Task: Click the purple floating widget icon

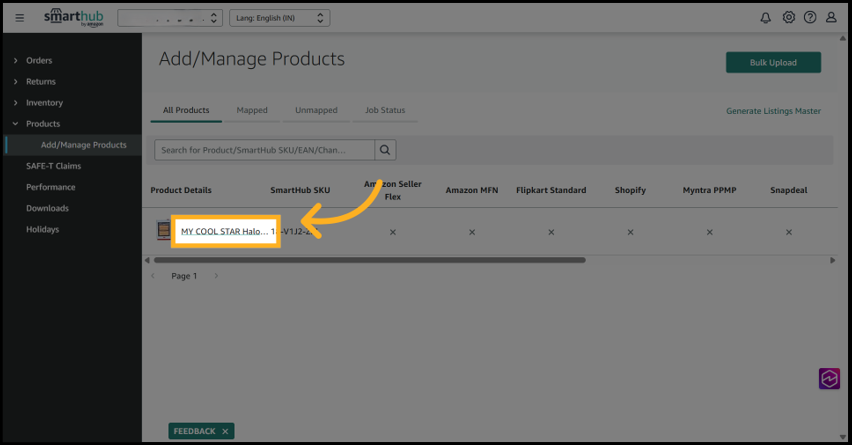Action: click(829, 379)
